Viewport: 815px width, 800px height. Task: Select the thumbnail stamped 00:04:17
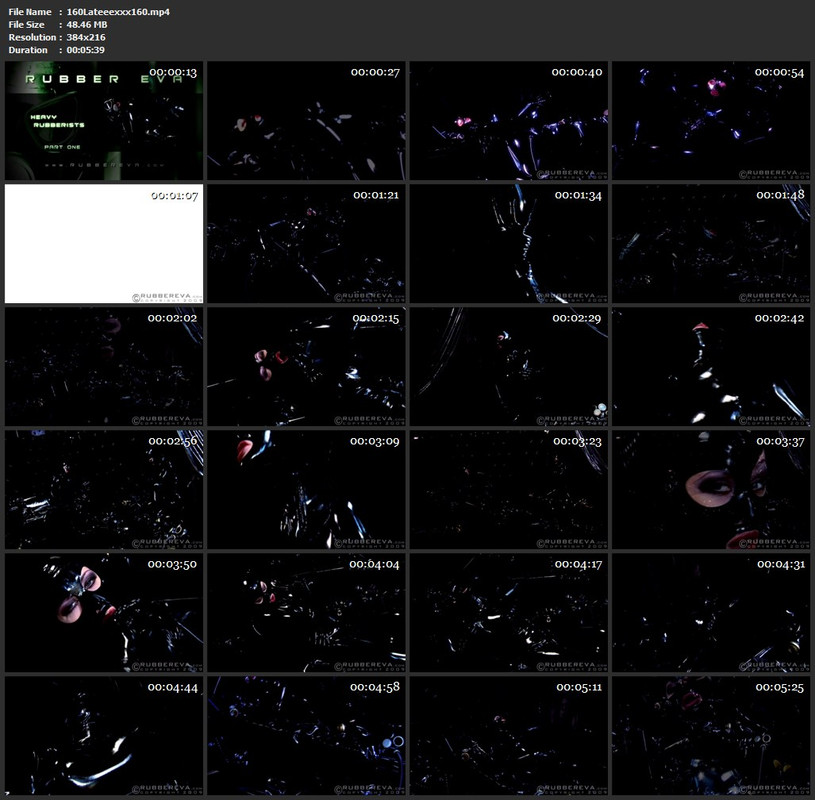coord(509,612)
